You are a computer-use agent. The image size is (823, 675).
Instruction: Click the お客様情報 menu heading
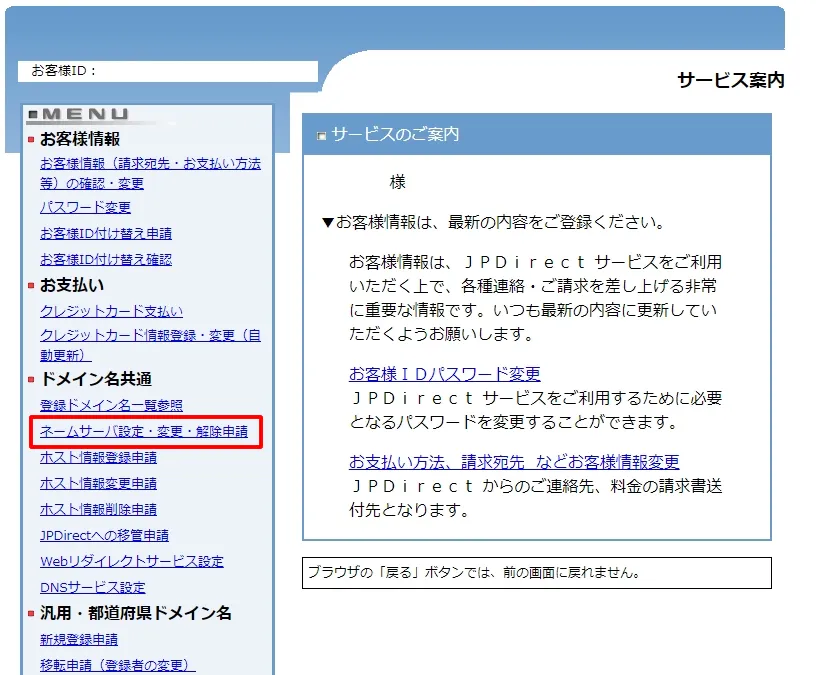(80, 139)
